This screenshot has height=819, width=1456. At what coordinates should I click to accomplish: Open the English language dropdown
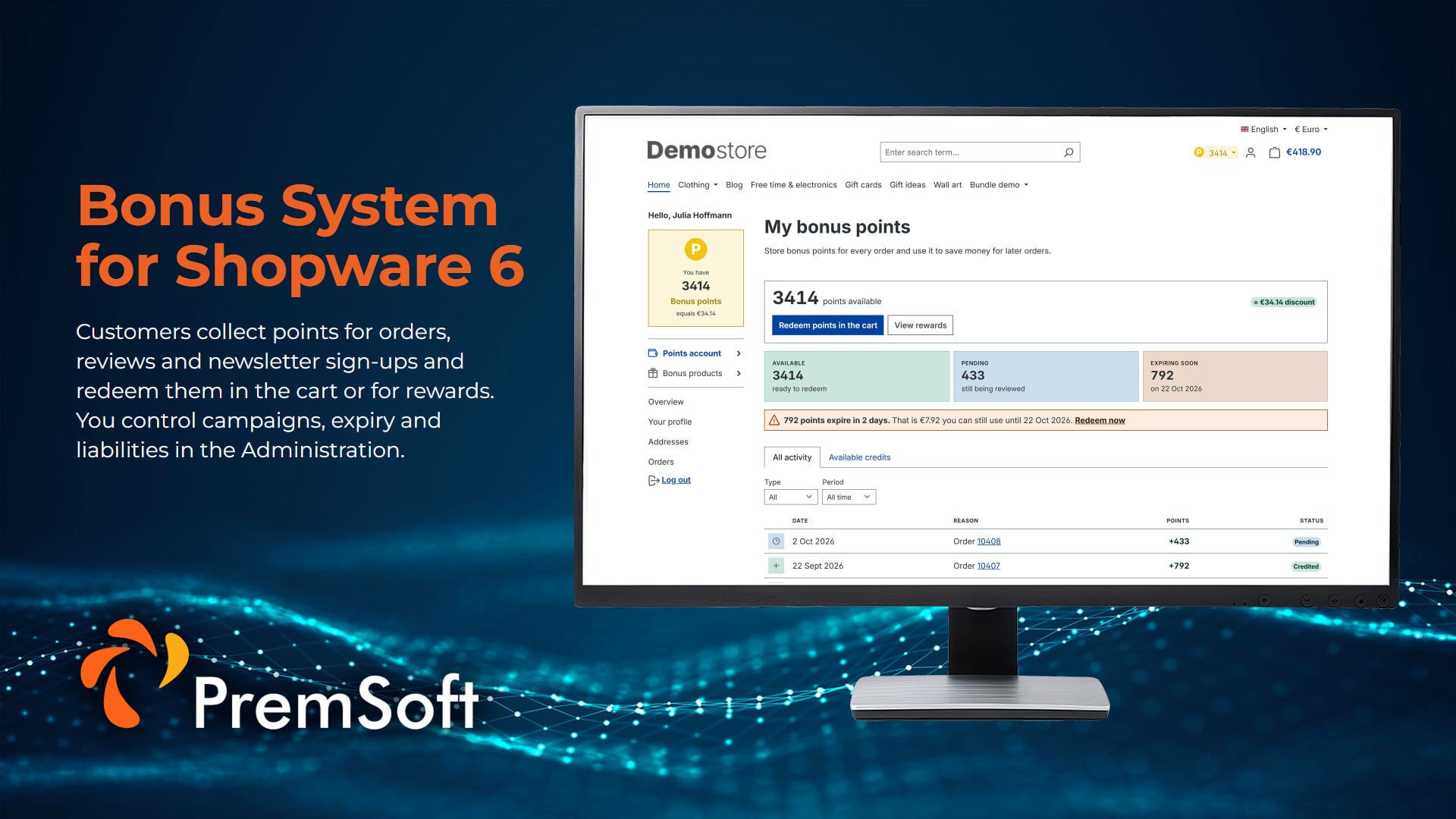pos(1264,130)
